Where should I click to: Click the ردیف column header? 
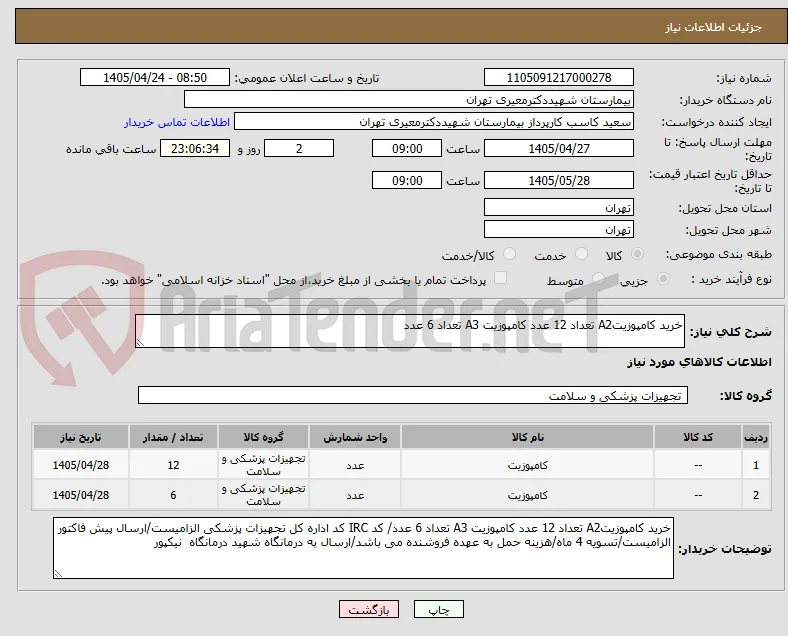755,437
